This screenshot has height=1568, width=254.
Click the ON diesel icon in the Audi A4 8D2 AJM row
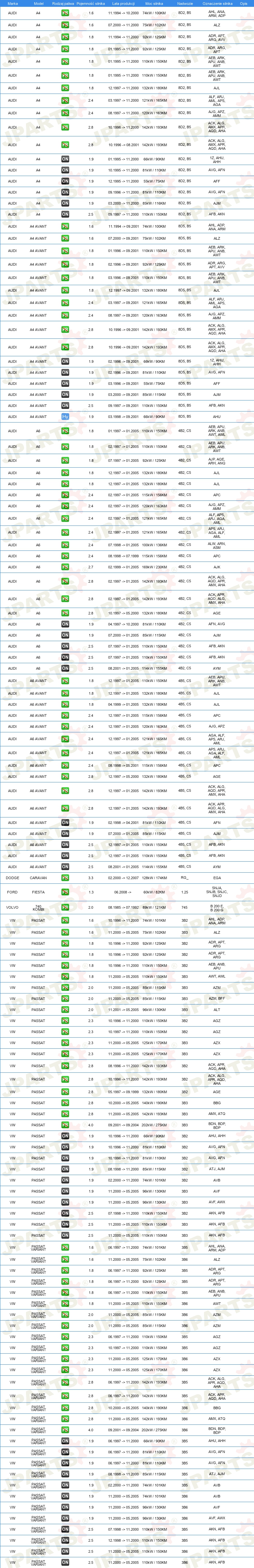(65, 203)
